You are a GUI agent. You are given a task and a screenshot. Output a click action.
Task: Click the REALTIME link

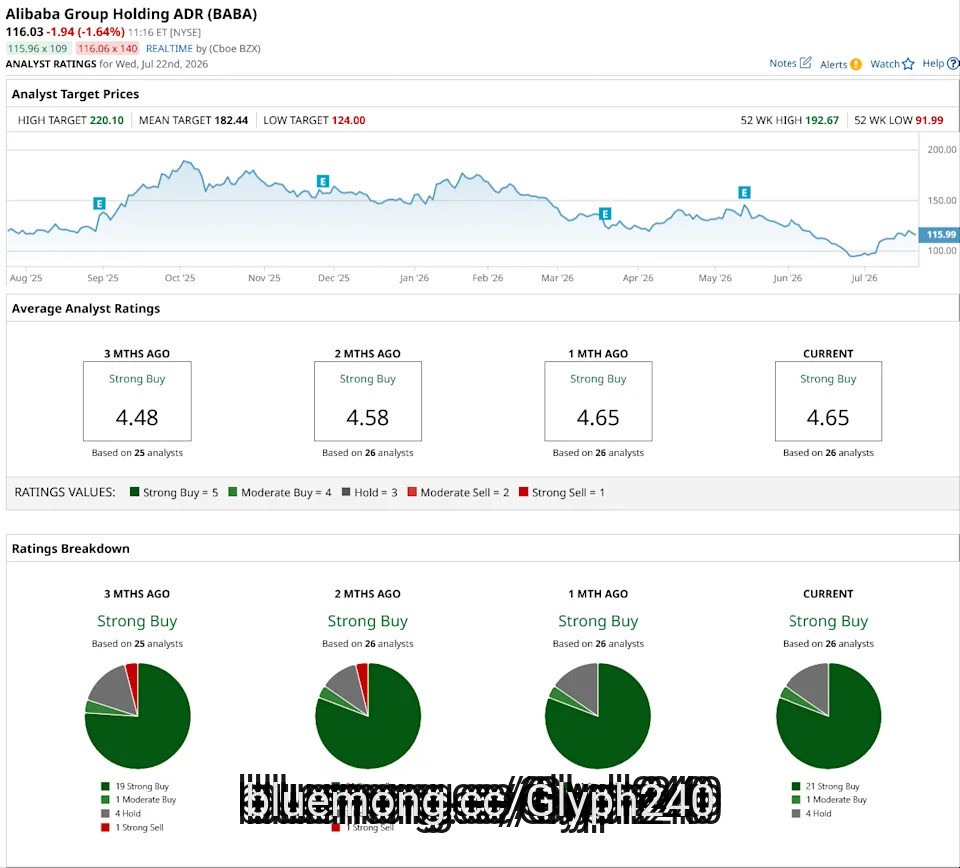coord(169,48)
